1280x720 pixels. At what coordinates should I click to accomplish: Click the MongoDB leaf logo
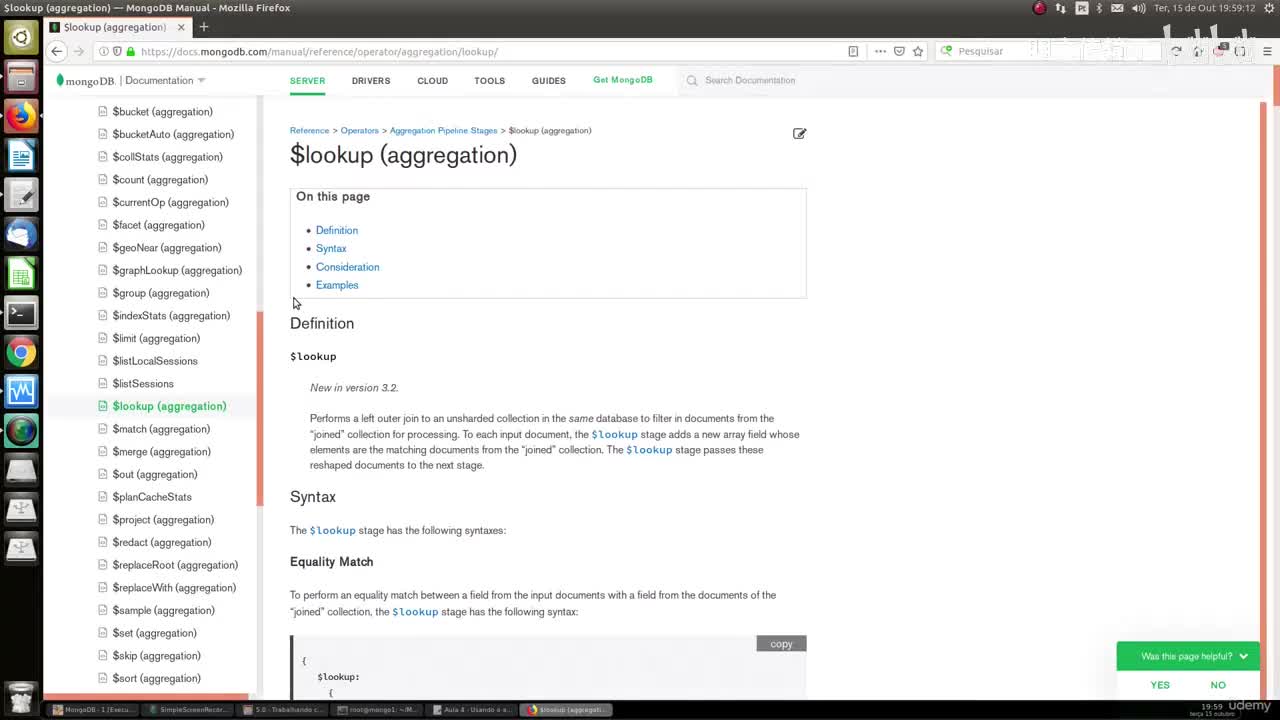click(60, 80)
